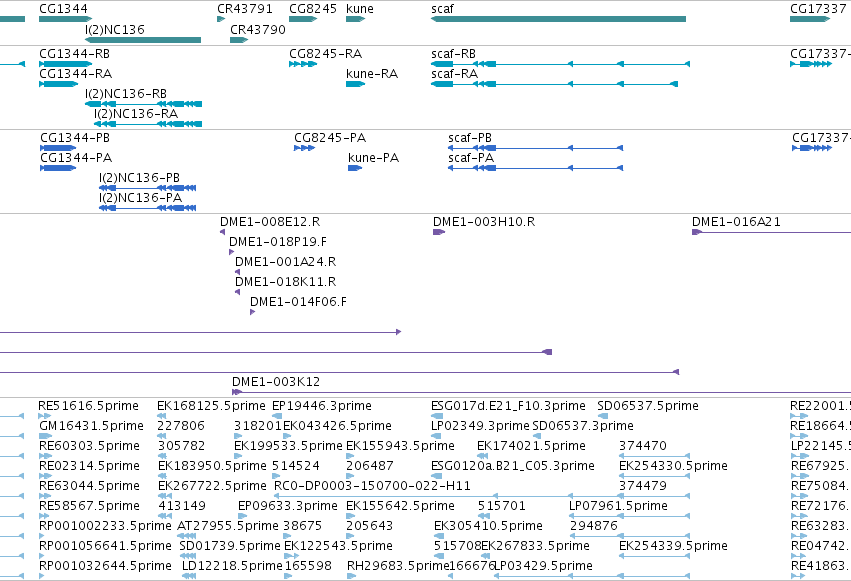Click EST EK174021.5prime
The height and width of the screenshot is (581, 851).
tap(482, 456)
